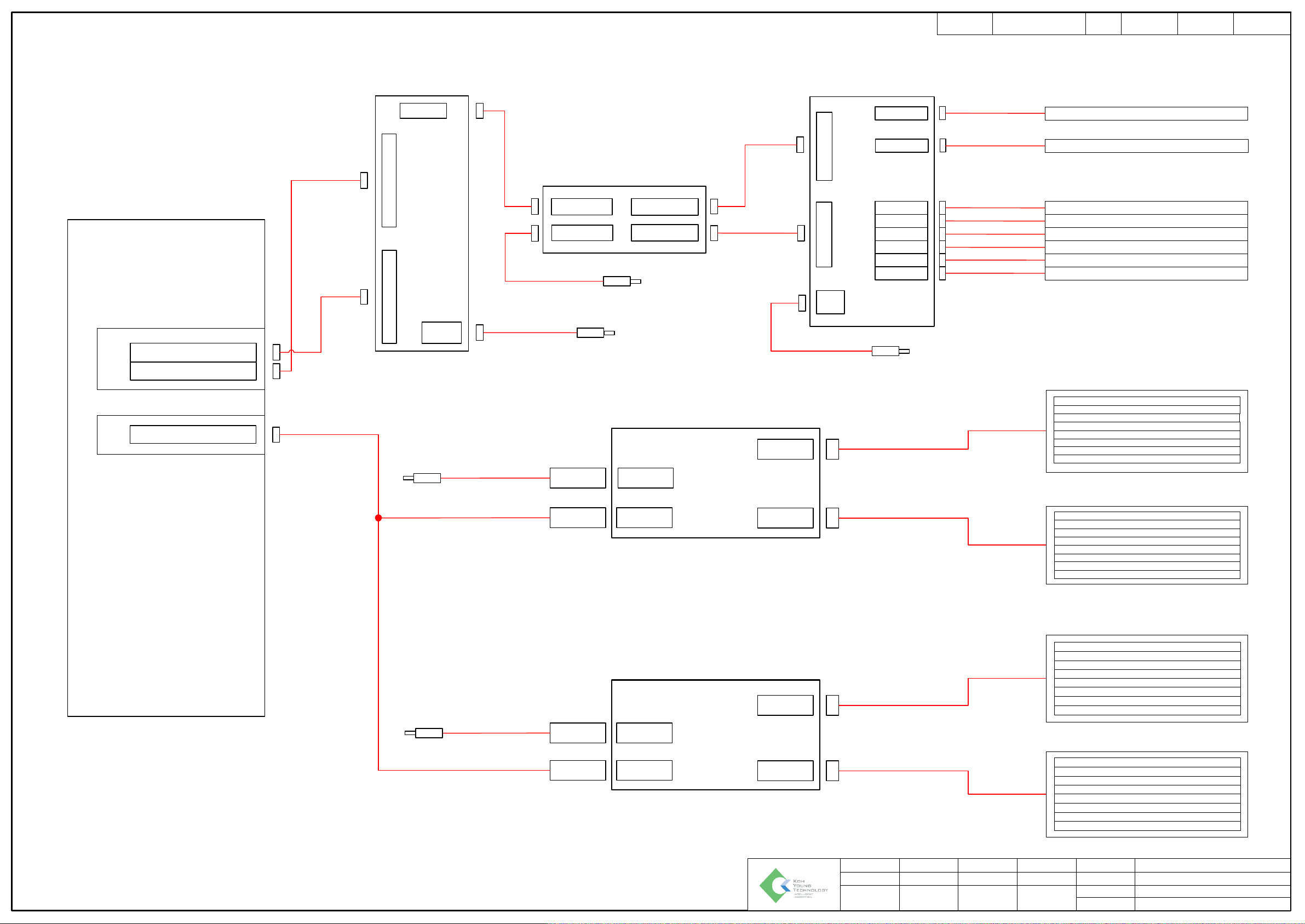
Task: Click the bottommost striped list box on the right side
Action: pyautogui.click(x=1146, y=794)
